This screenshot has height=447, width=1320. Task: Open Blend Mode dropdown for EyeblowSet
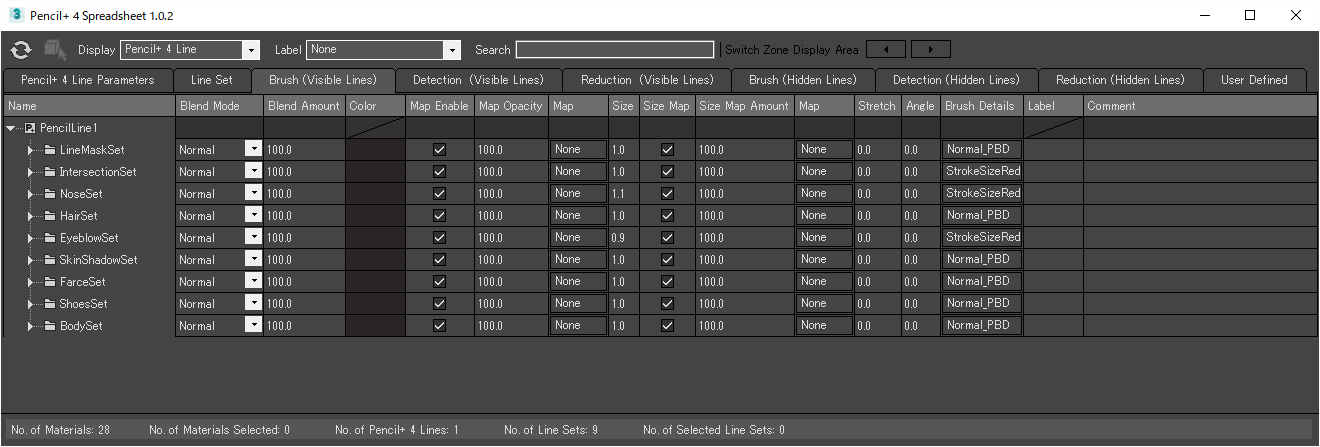[254, 238]
